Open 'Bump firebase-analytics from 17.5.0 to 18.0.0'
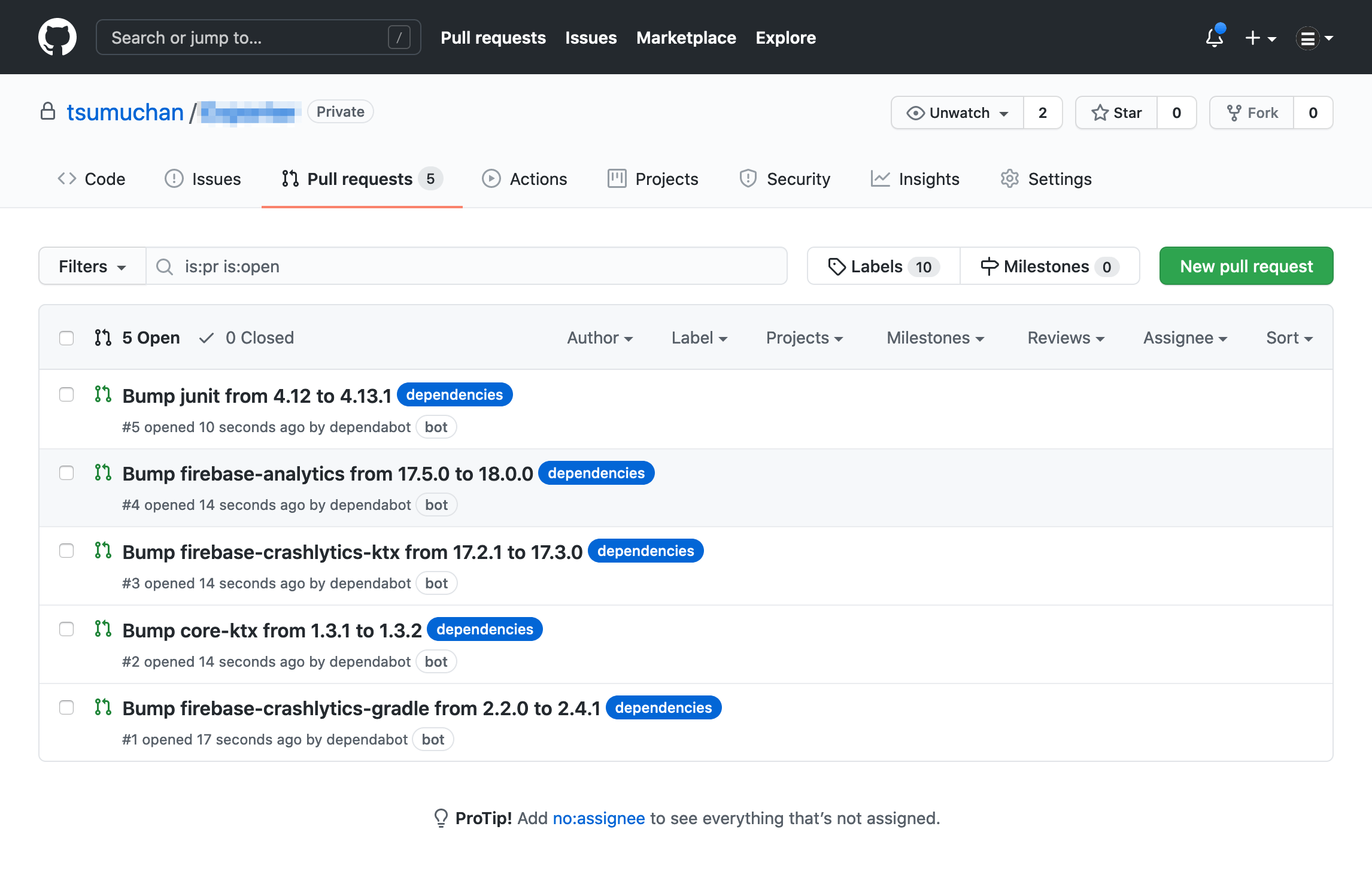 (x=327, y=473)
